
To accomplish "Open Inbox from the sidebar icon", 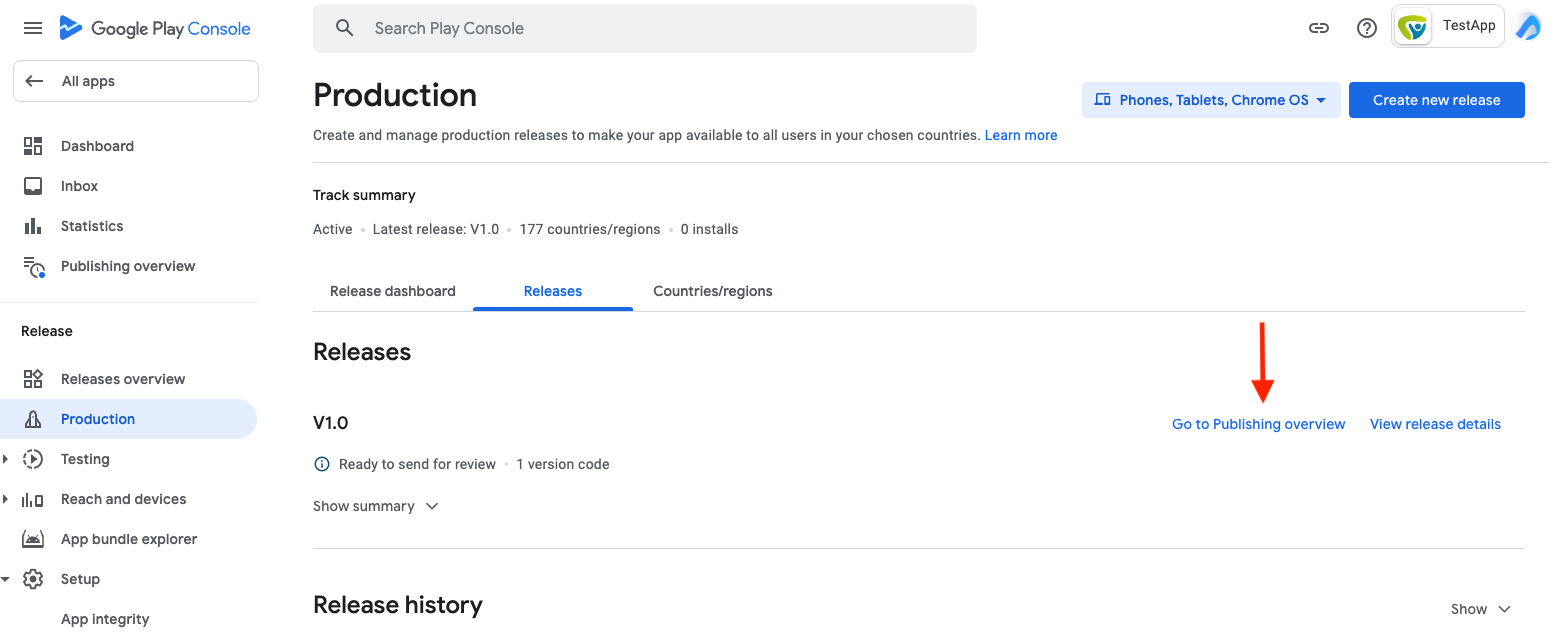I will click(x=33, y=186).
